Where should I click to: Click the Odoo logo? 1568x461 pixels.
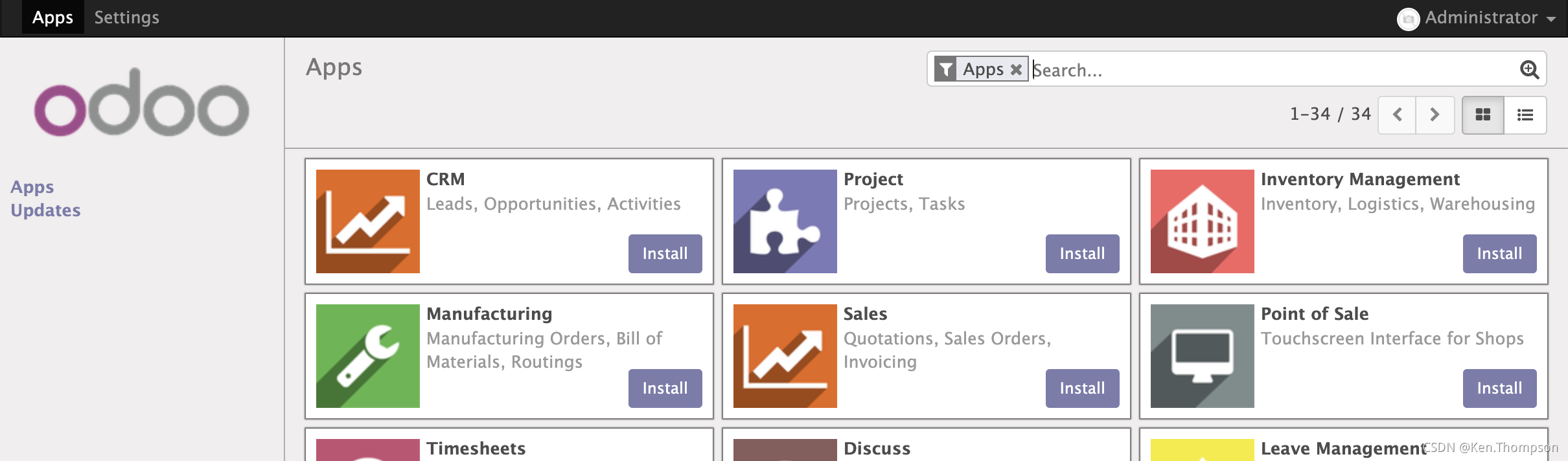point(141,103)
